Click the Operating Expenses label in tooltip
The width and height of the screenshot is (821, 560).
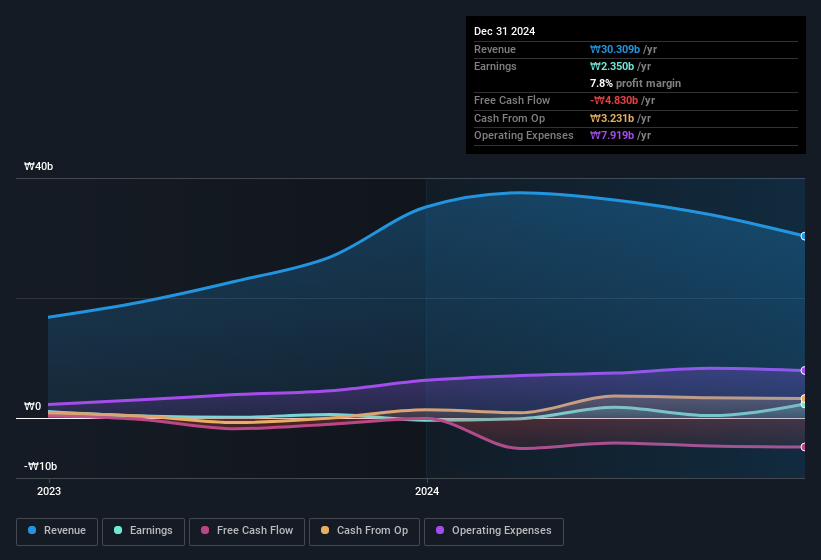tap(524, 136)
